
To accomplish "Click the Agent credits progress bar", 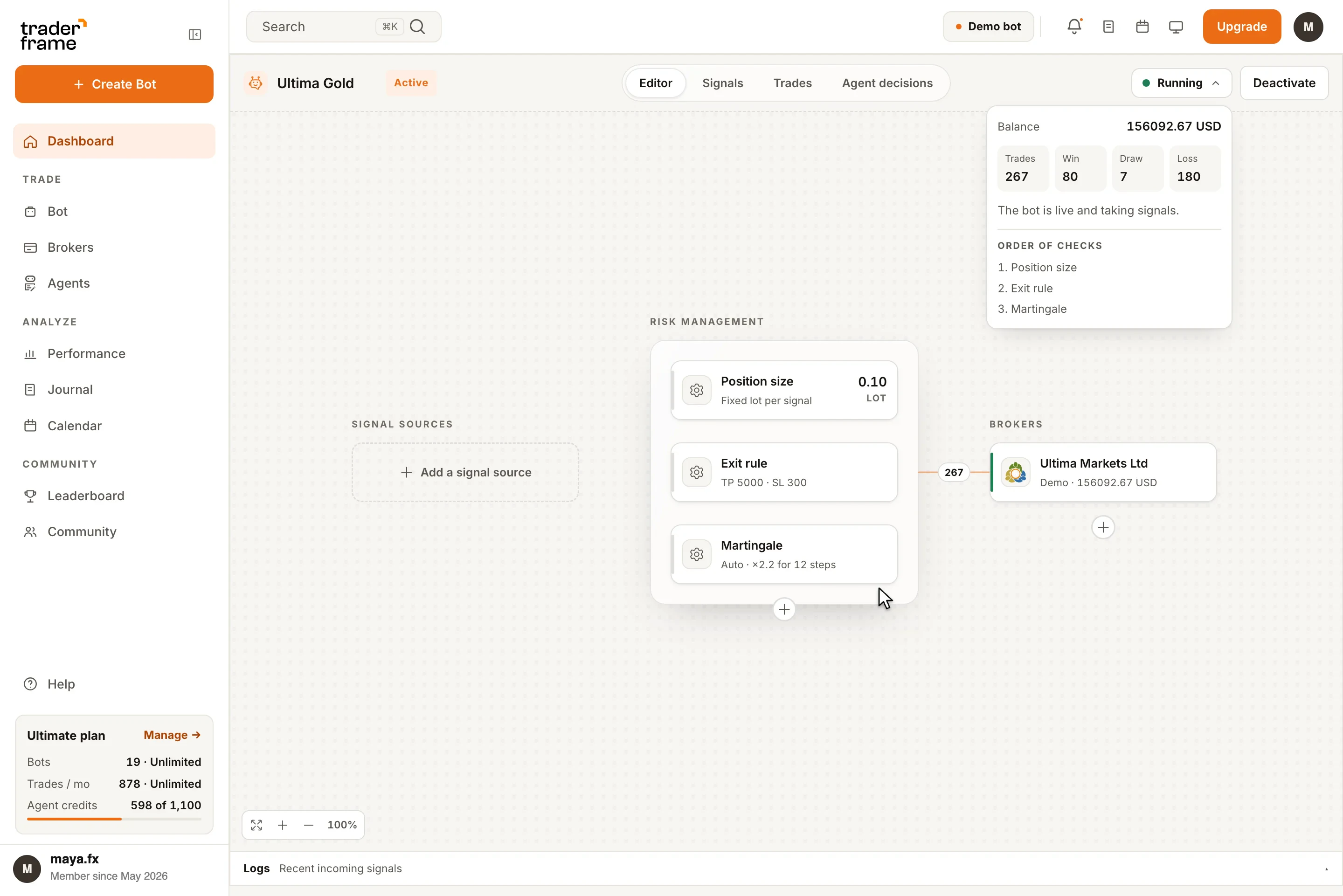I will click(114, 820).
